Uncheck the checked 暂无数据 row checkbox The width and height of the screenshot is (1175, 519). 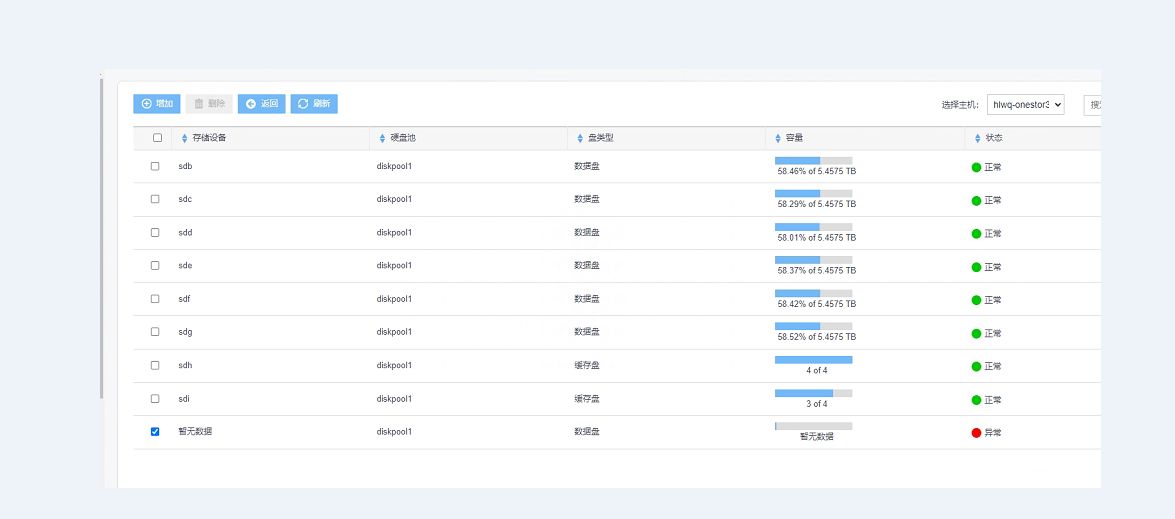pyautogui.click(x=155, y=432)
